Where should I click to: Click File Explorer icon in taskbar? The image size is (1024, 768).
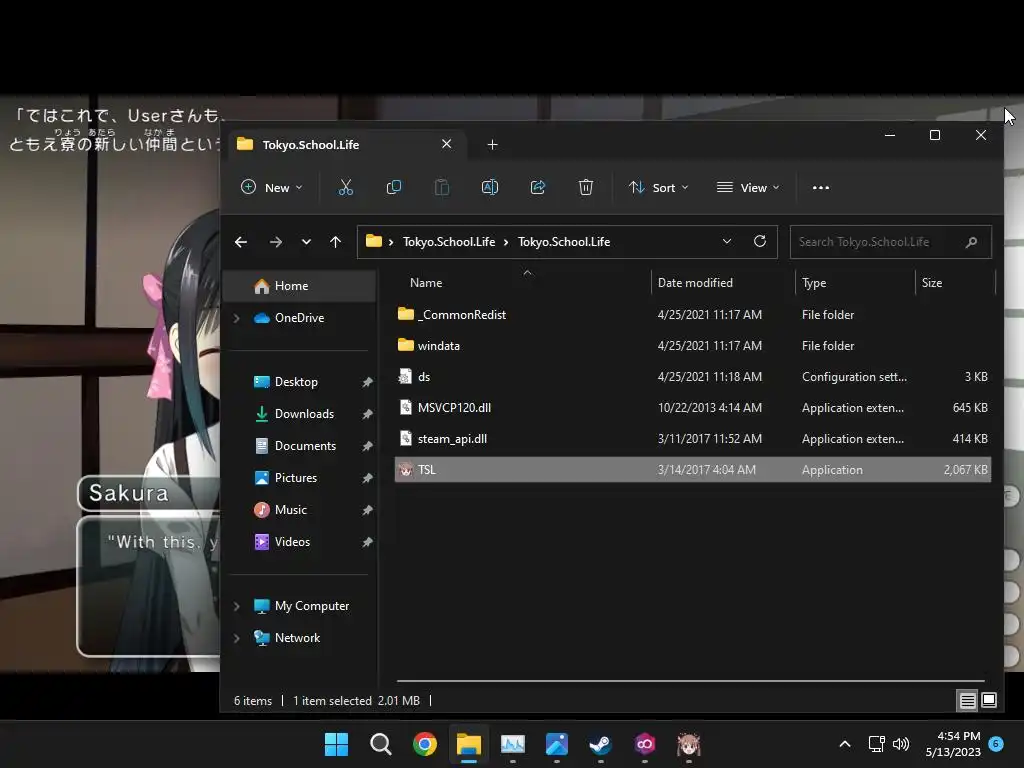[x=469, y=744]
